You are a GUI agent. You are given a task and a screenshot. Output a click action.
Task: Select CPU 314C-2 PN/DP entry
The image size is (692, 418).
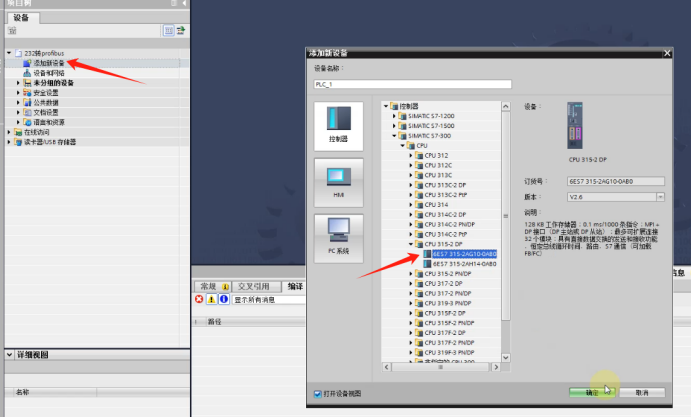point(450,224)
